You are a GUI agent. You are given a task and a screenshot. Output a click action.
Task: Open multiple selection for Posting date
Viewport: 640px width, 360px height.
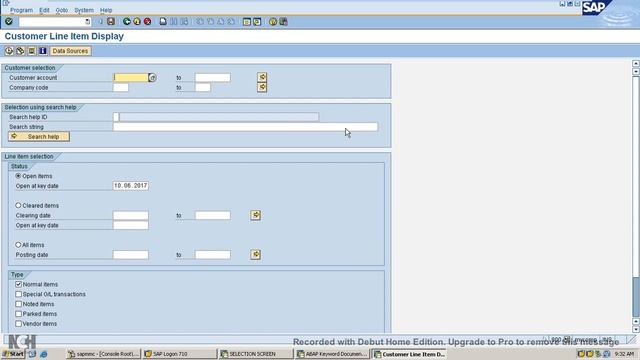[256, 255]
